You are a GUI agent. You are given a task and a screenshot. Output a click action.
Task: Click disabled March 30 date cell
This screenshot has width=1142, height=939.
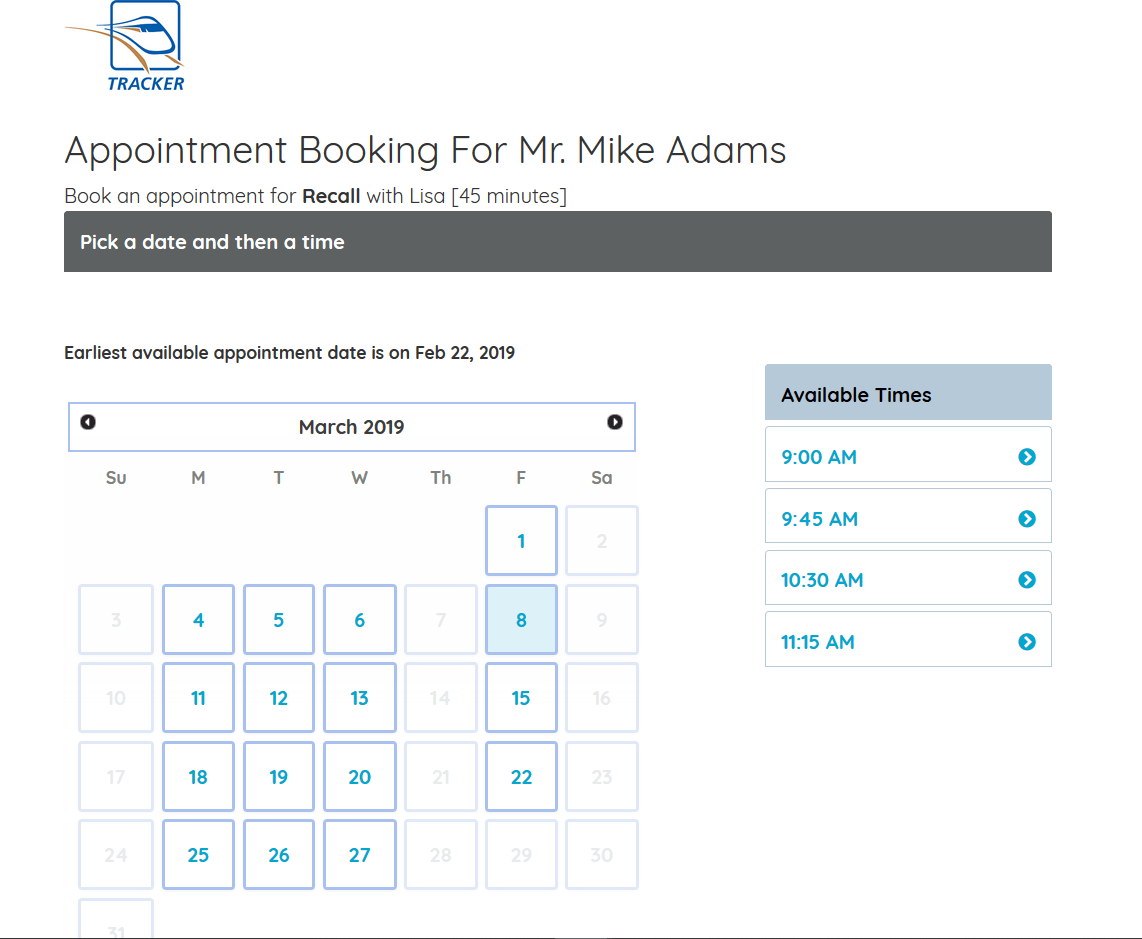pyautogui.click(x=602, y=854)
